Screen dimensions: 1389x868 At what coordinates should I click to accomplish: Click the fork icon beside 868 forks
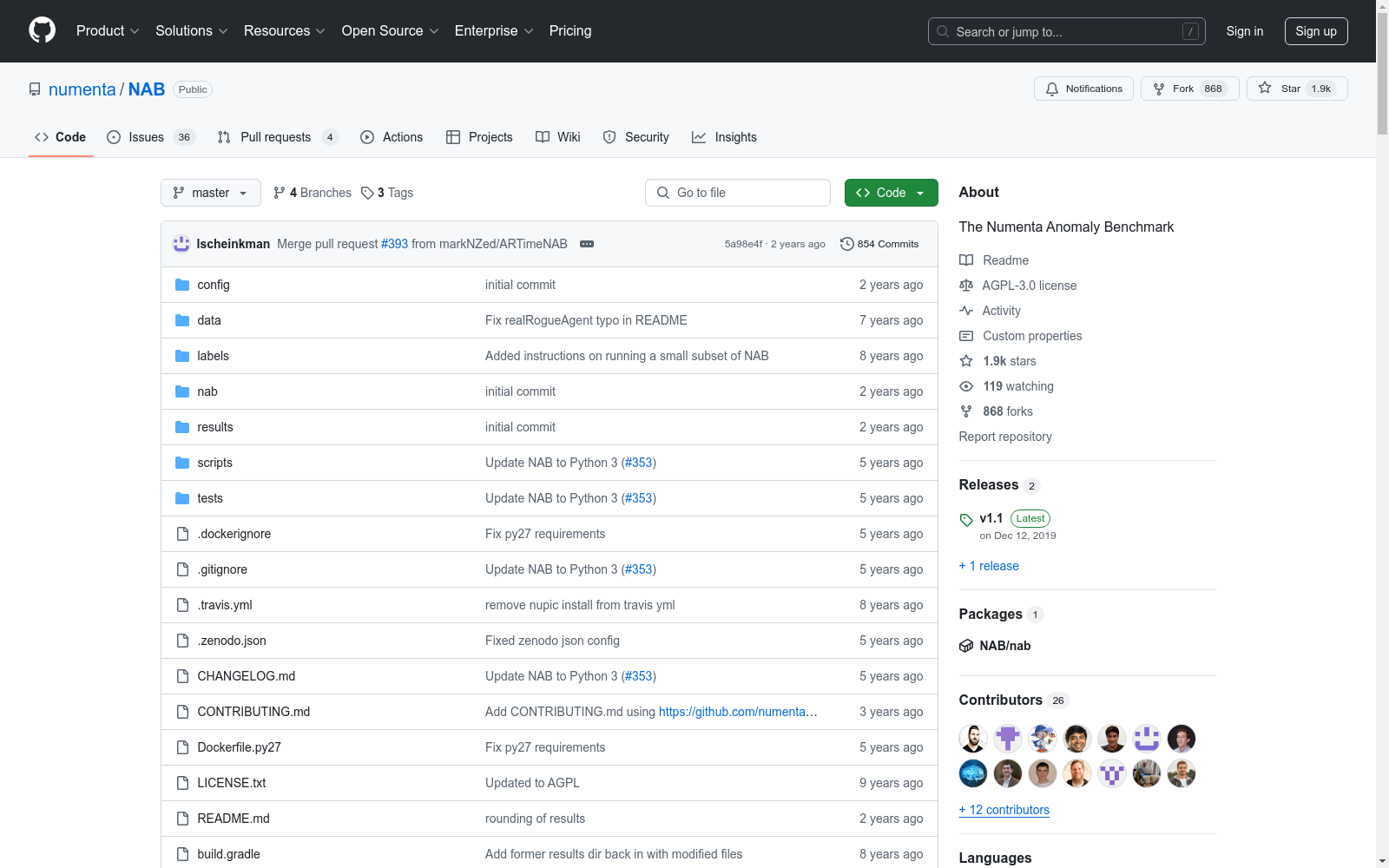pyautogui.click(x=966, y=411)
